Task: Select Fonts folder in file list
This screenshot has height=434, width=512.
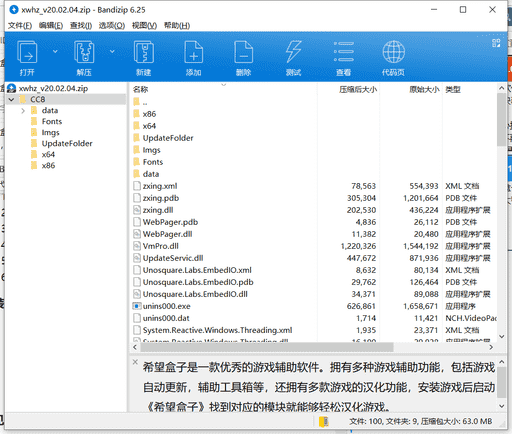Action: (153, 162)
